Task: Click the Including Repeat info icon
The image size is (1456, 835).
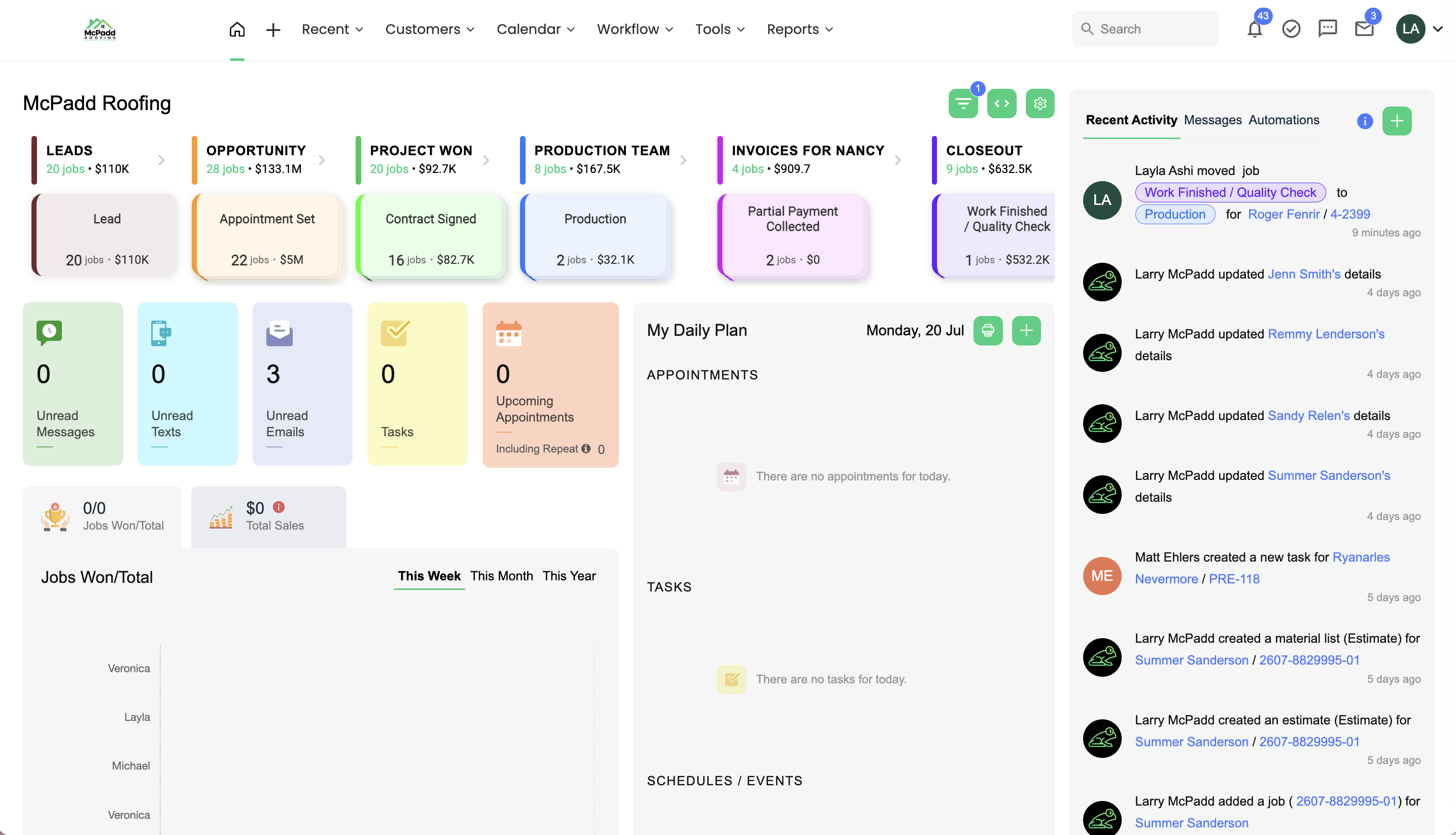Action: [585, 448]
